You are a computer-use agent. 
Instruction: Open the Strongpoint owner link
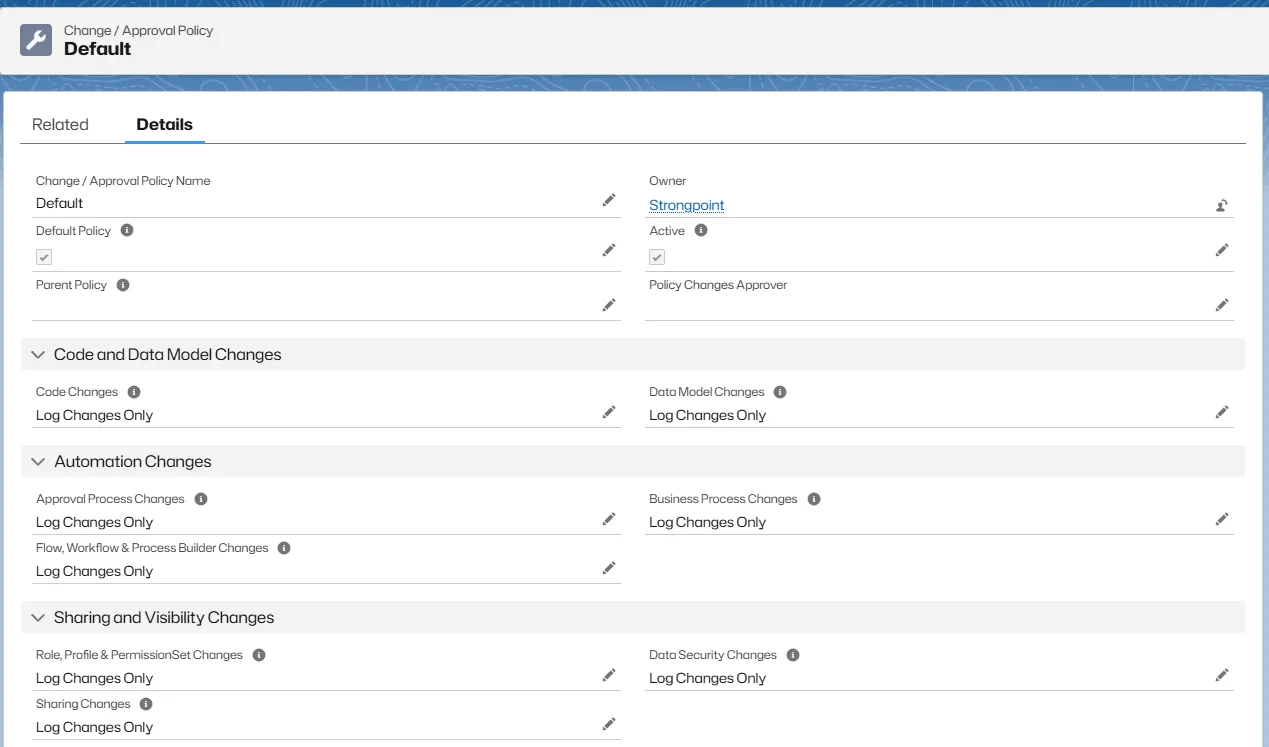tap(686, 205)
